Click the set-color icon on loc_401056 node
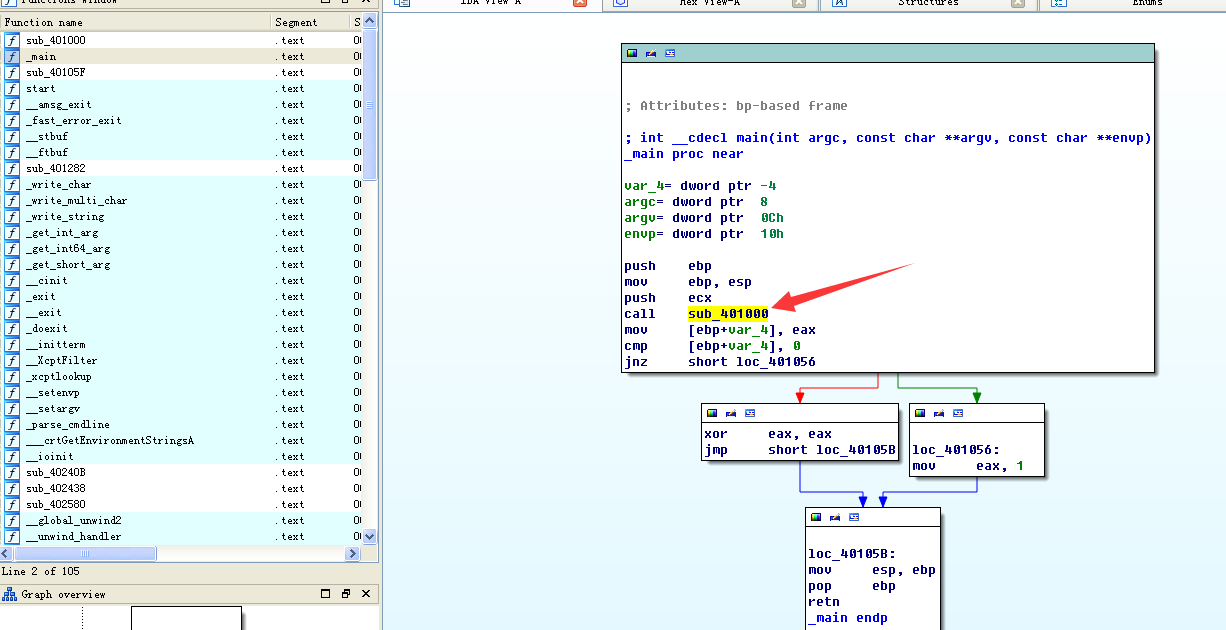The image size is (1226, 630). pos(920,413)
